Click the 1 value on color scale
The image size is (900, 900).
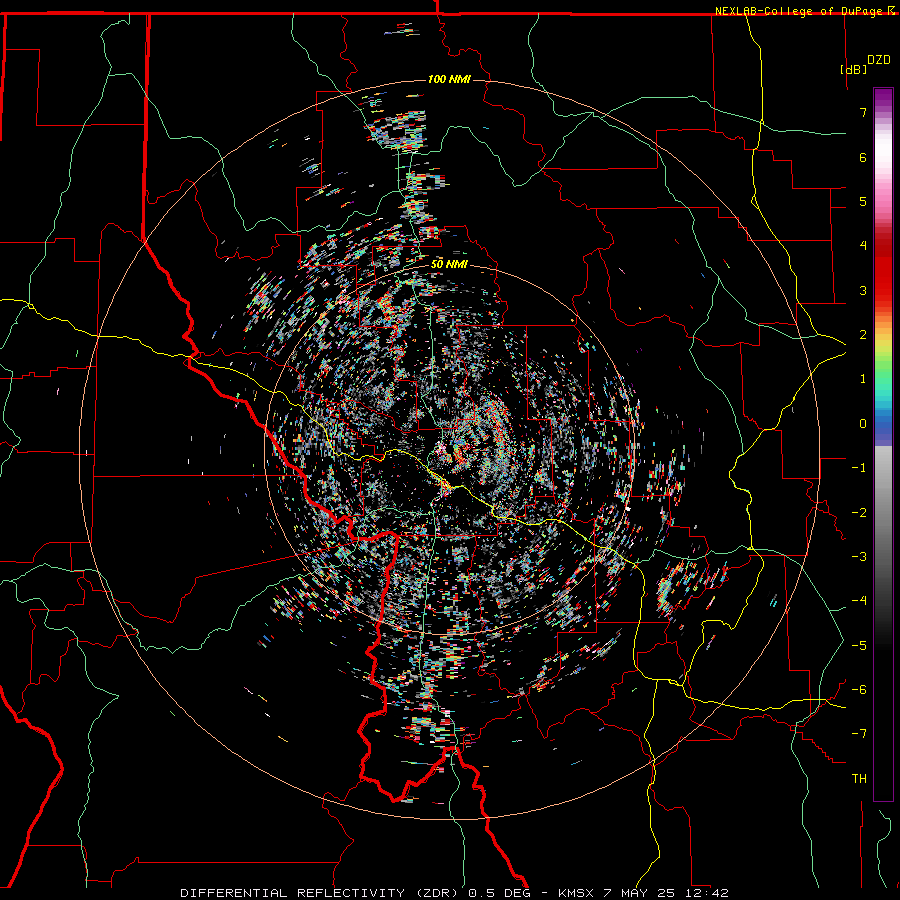(x=863, y=378)
